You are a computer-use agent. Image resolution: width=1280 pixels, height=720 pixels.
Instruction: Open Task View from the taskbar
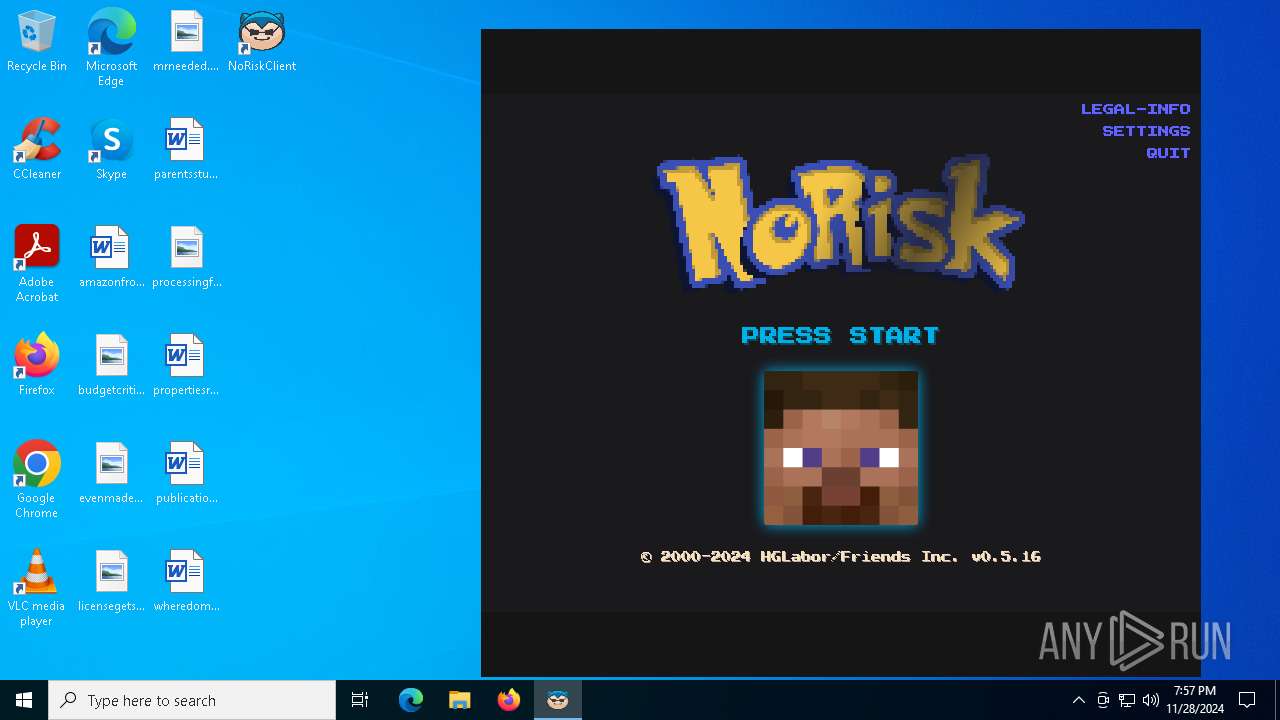(x=360, y=700)
